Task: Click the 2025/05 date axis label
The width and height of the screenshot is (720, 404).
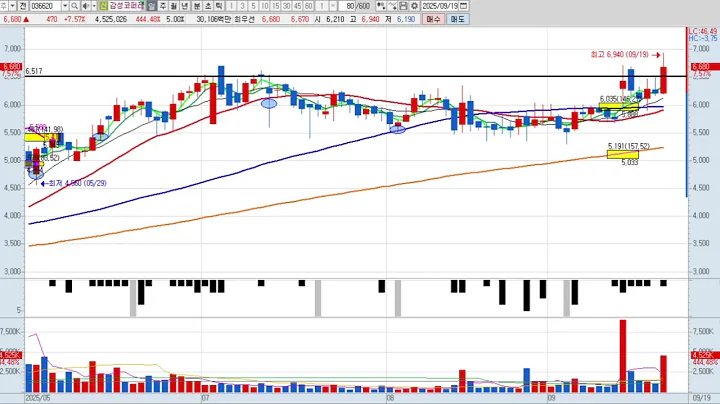Action: click(x=38, y=398)
